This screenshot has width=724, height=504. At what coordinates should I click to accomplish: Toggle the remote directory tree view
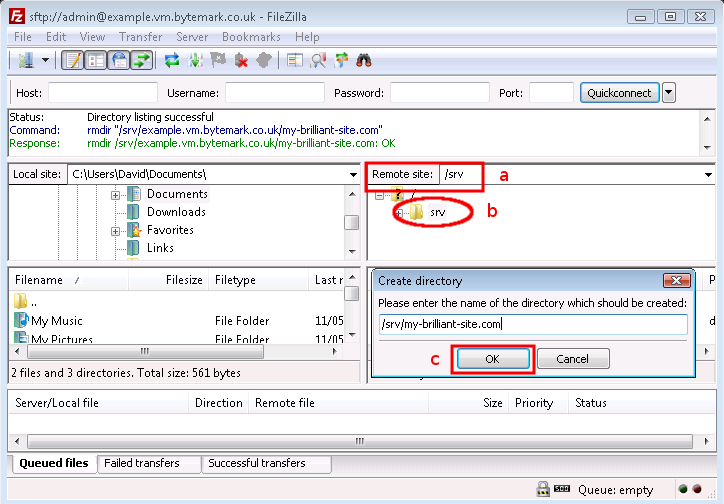[119, 60]
